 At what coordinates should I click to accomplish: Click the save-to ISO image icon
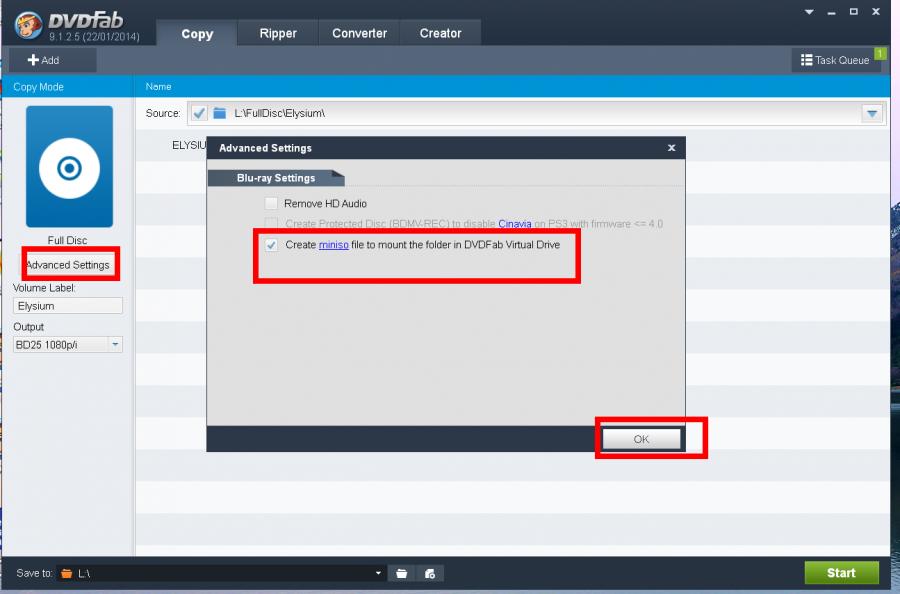[x=430, y=573]
